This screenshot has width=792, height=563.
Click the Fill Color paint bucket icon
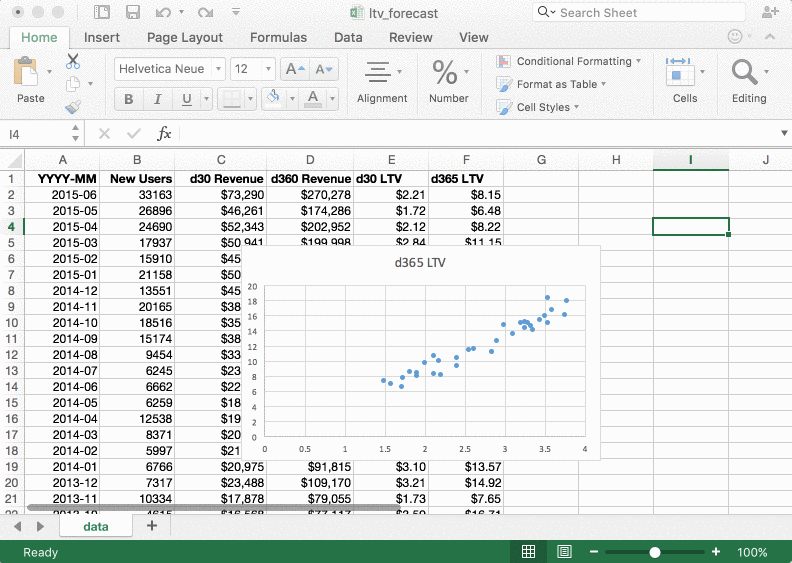coord(273,98)
